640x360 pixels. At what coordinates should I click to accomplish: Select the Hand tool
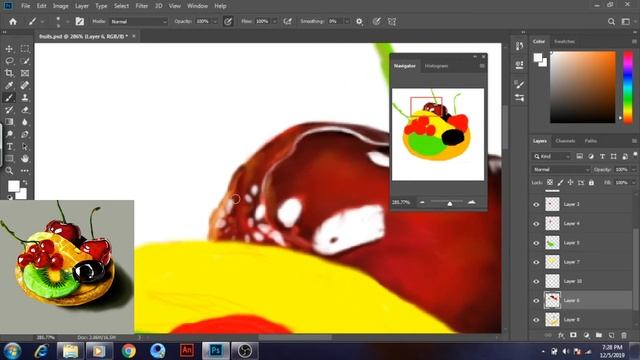coord(25,159)
